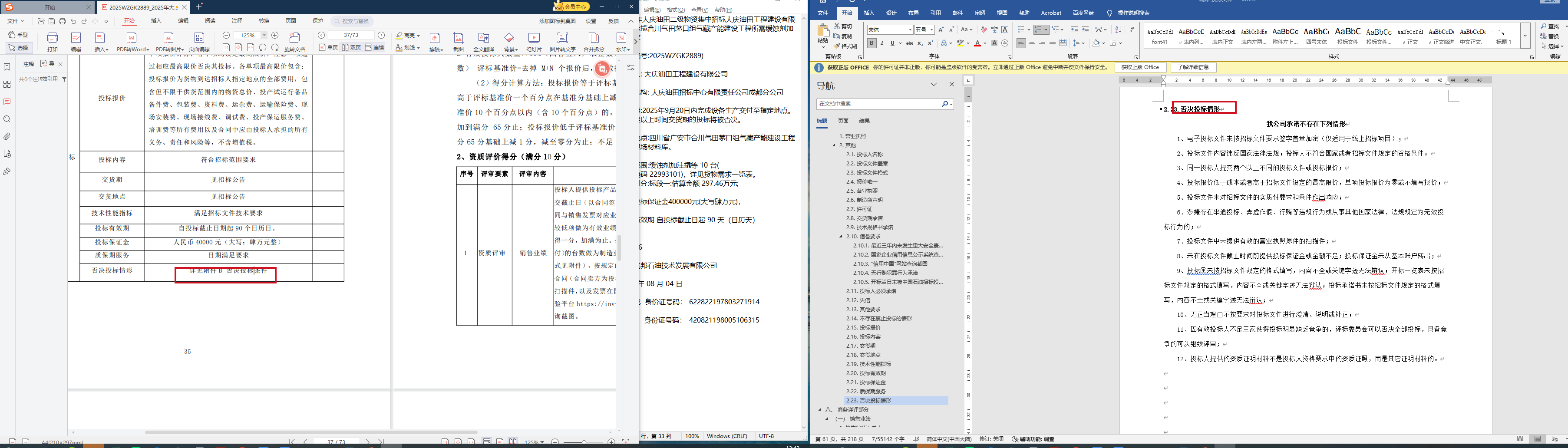Click the 剪切 cut button in Word
The width and height of the screenshot is (1568, 448).
point(843,26)
